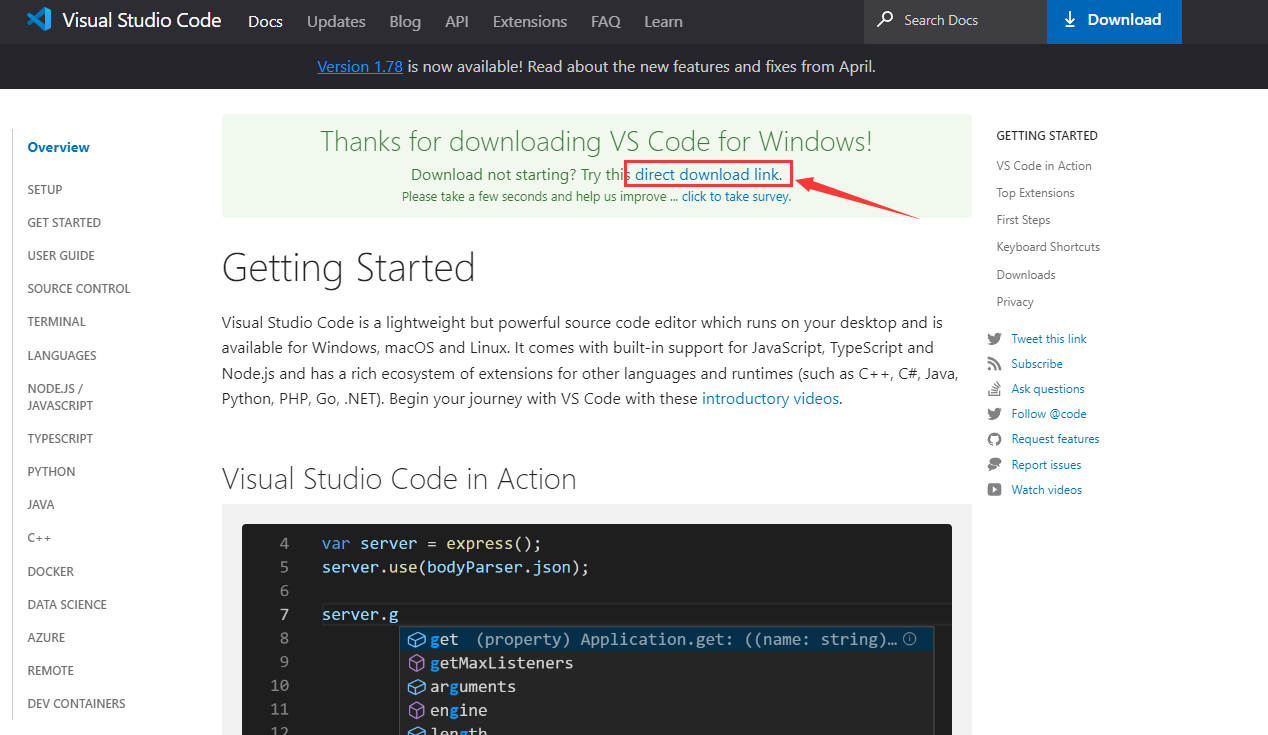Click the Visual Studio Code logo icon

coord(39,20)
